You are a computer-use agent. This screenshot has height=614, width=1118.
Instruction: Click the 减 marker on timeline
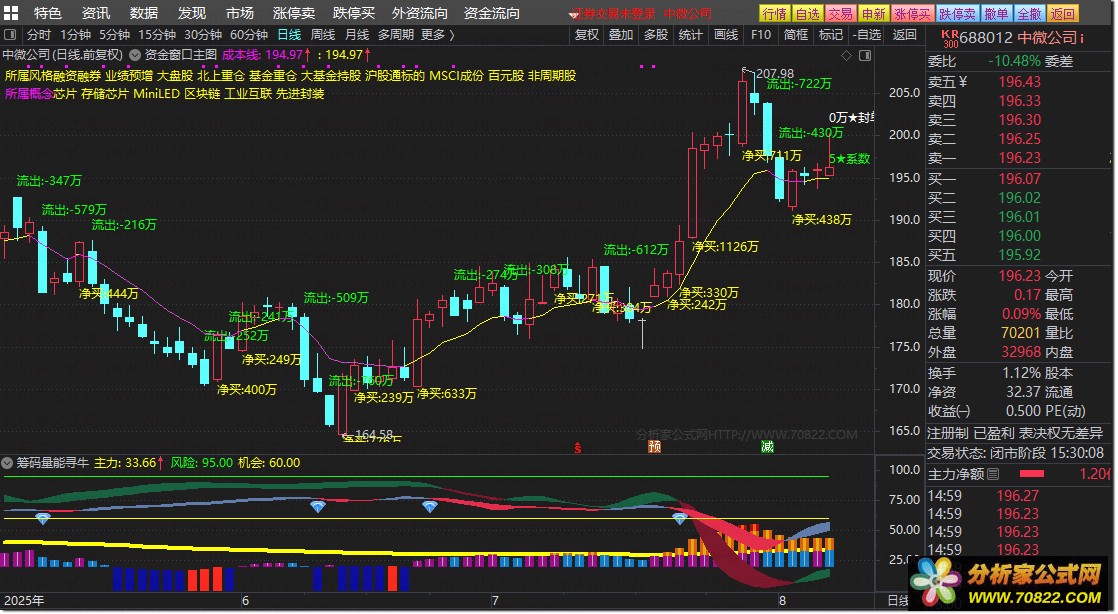767,447
